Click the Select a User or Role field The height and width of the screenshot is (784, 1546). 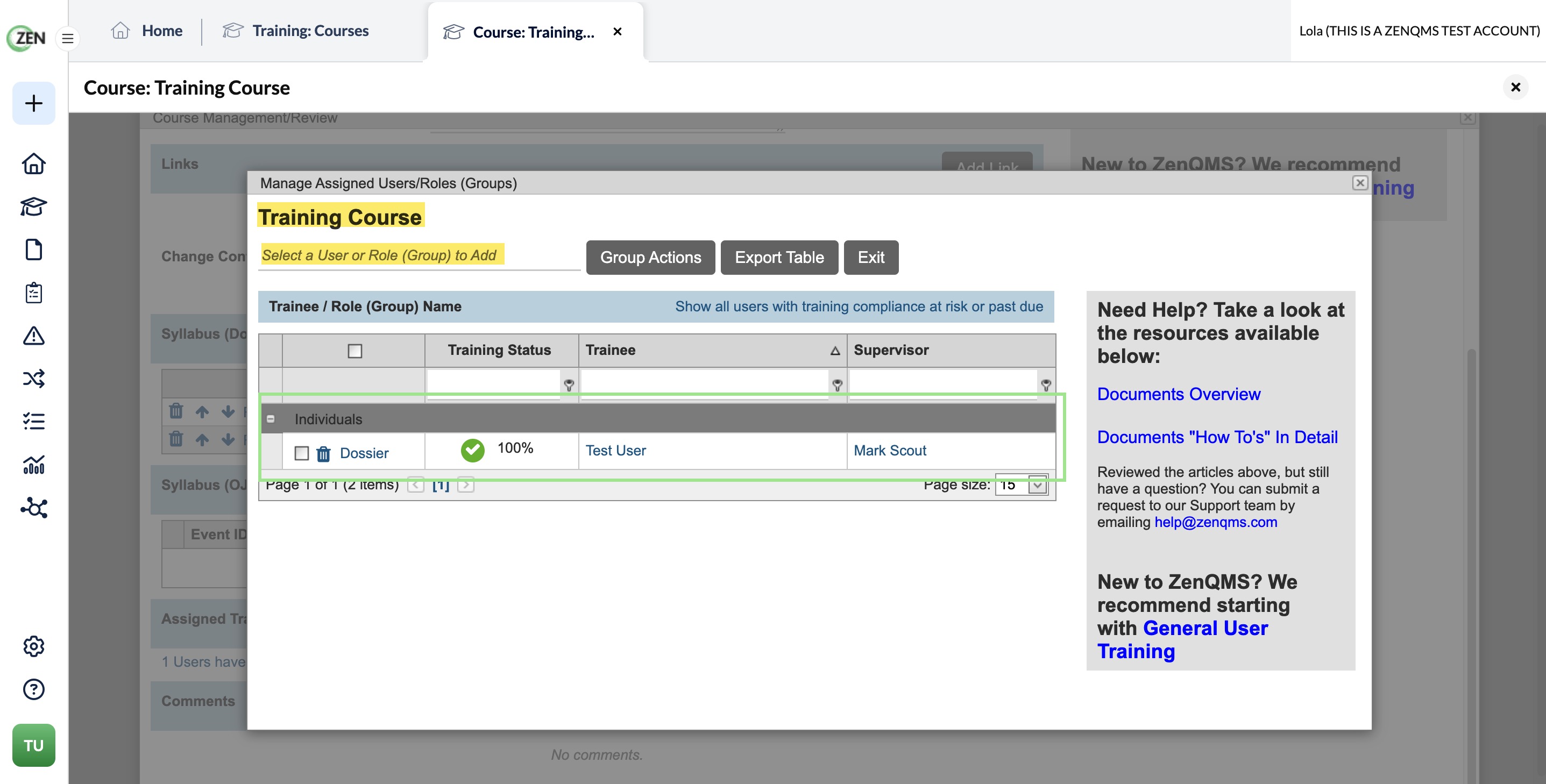(419, 256)
